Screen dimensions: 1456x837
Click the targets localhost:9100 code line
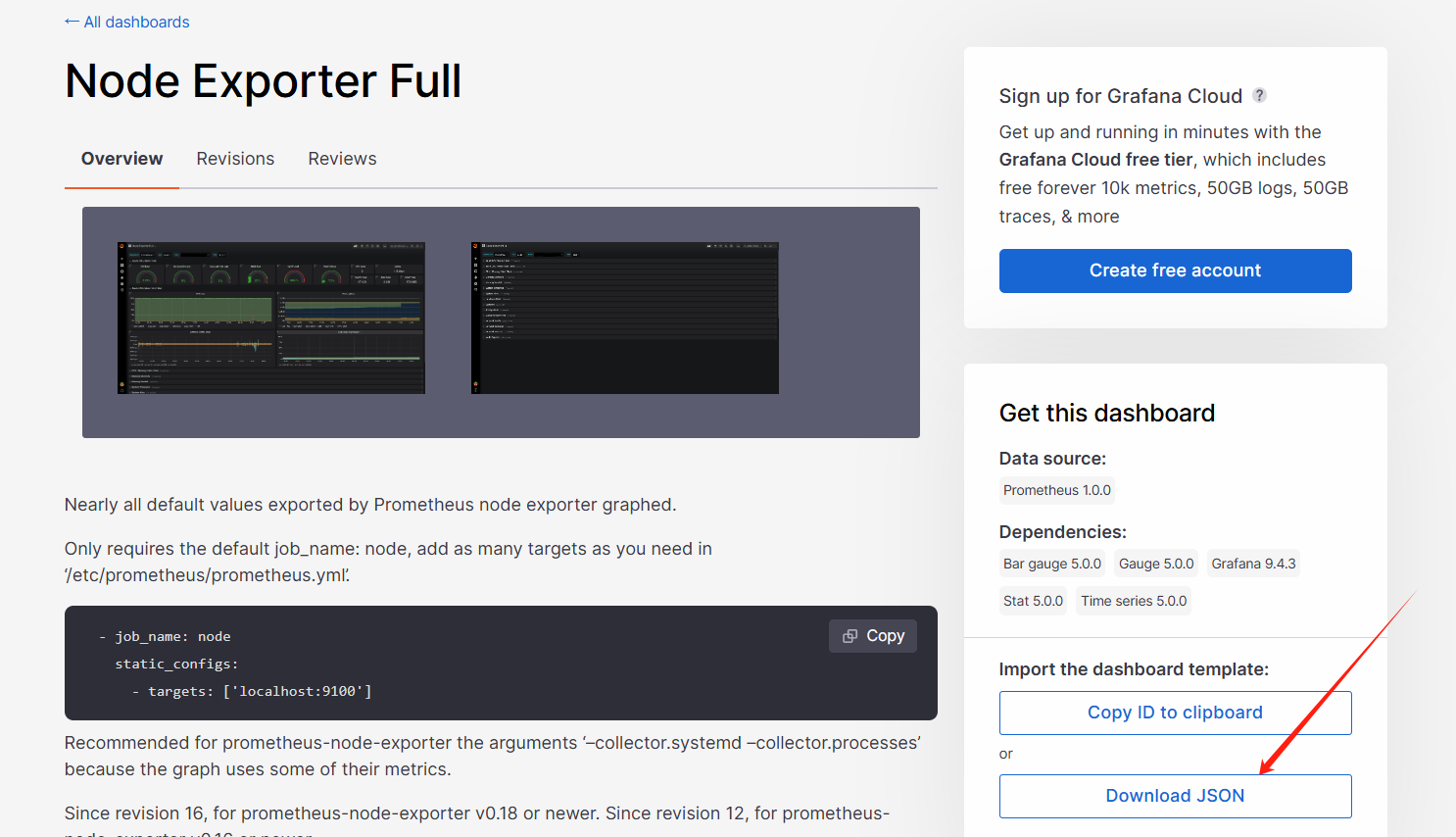pos(252,691)
